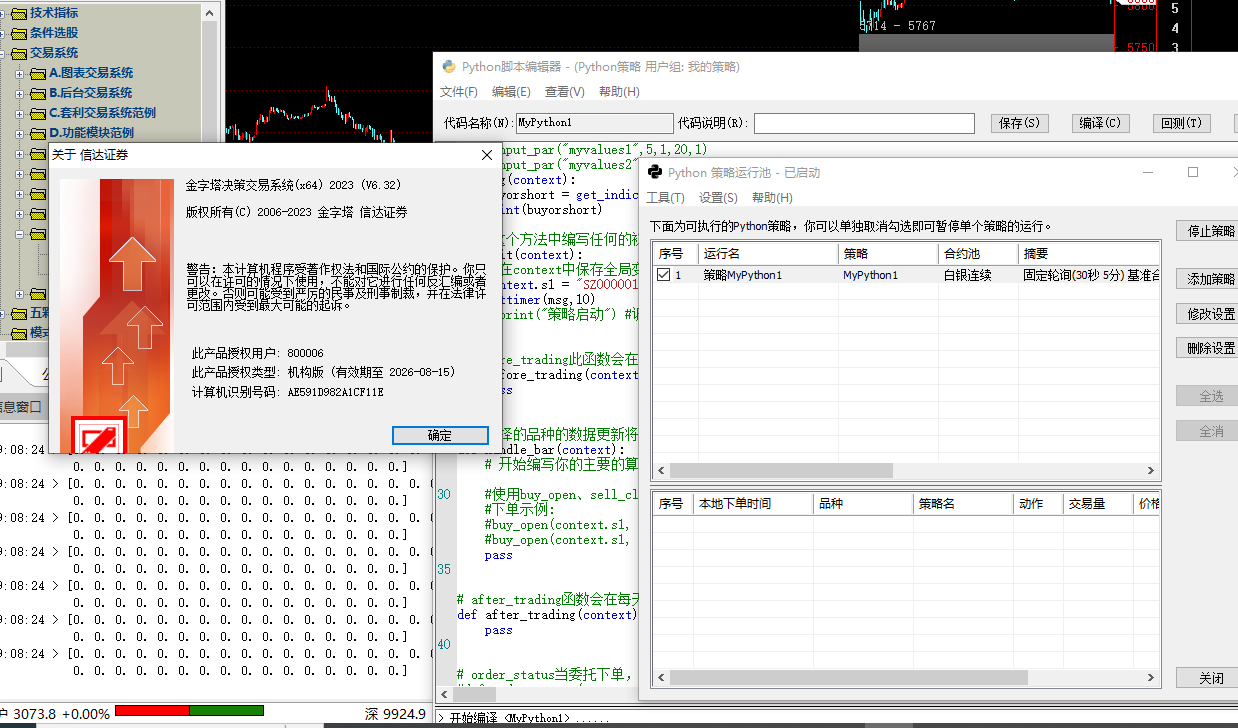Maximize the 策略运行池 window
1238x728 pixels.
(x=1193, y=172)
